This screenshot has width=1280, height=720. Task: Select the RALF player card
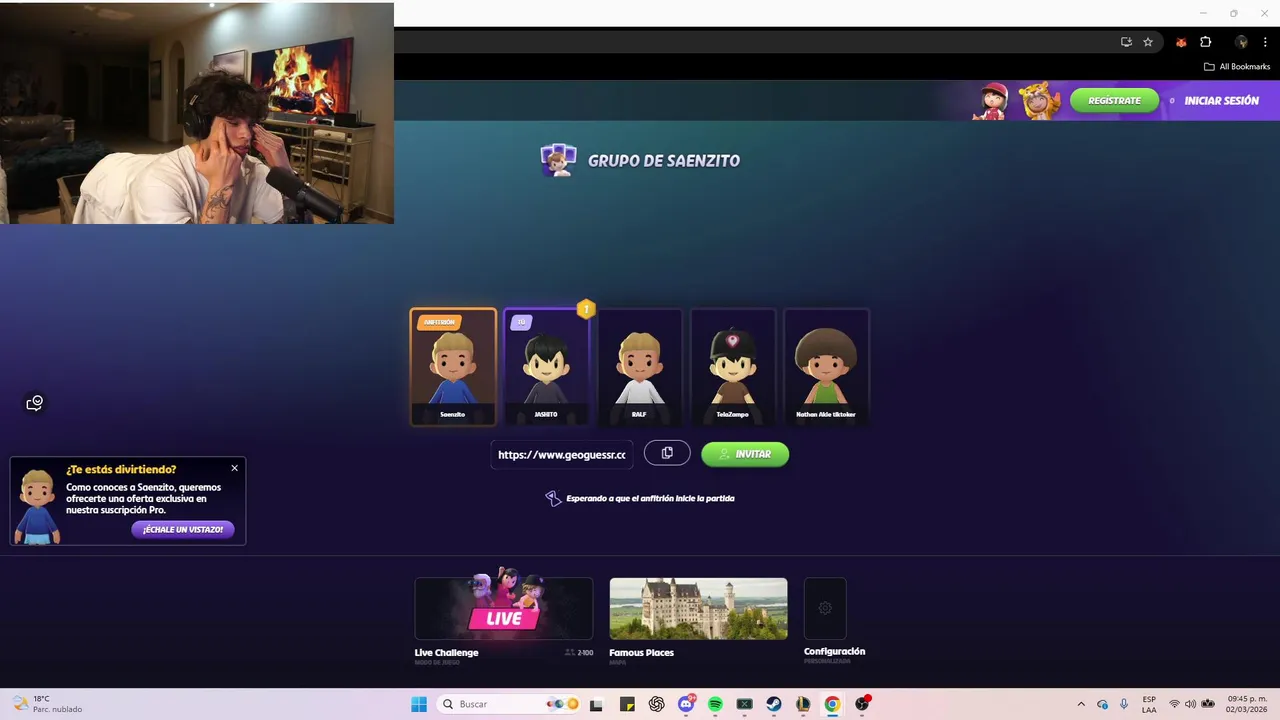640,367
